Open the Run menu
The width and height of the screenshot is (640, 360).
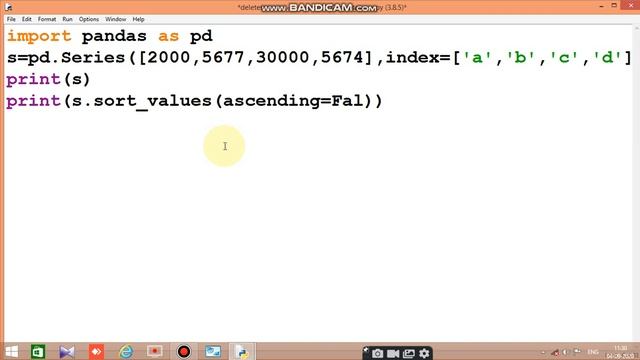point(67,19)
